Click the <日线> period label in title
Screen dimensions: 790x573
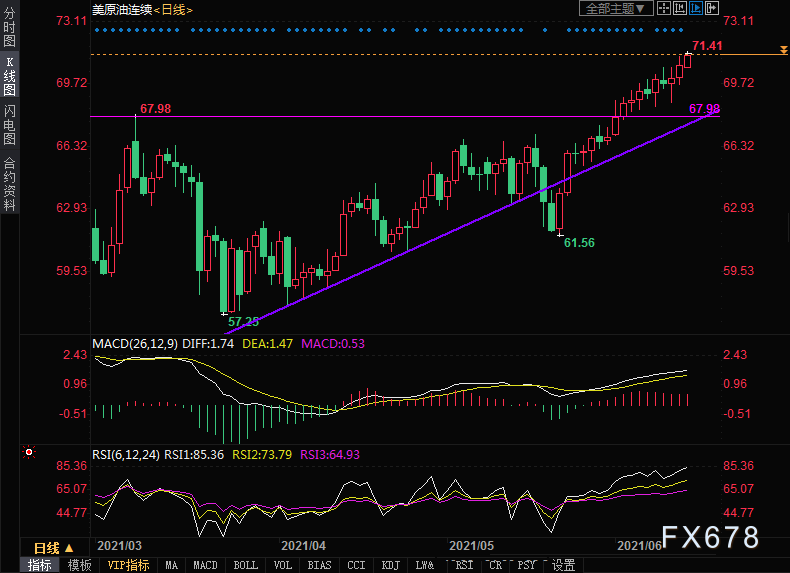point(173,10)
